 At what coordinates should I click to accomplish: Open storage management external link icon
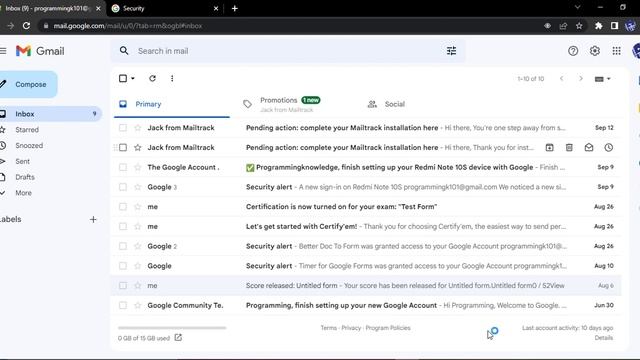(x=178, y=337)
